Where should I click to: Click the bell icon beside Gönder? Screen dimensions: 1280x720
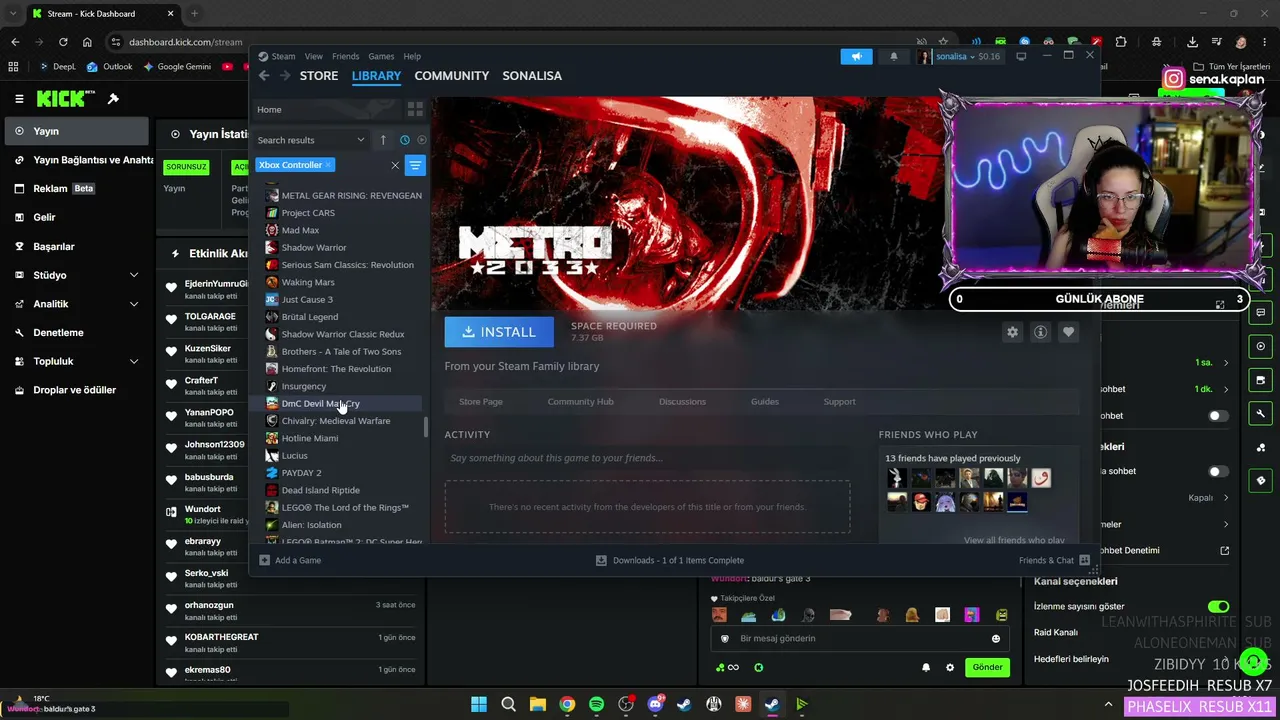pos(926,667)
